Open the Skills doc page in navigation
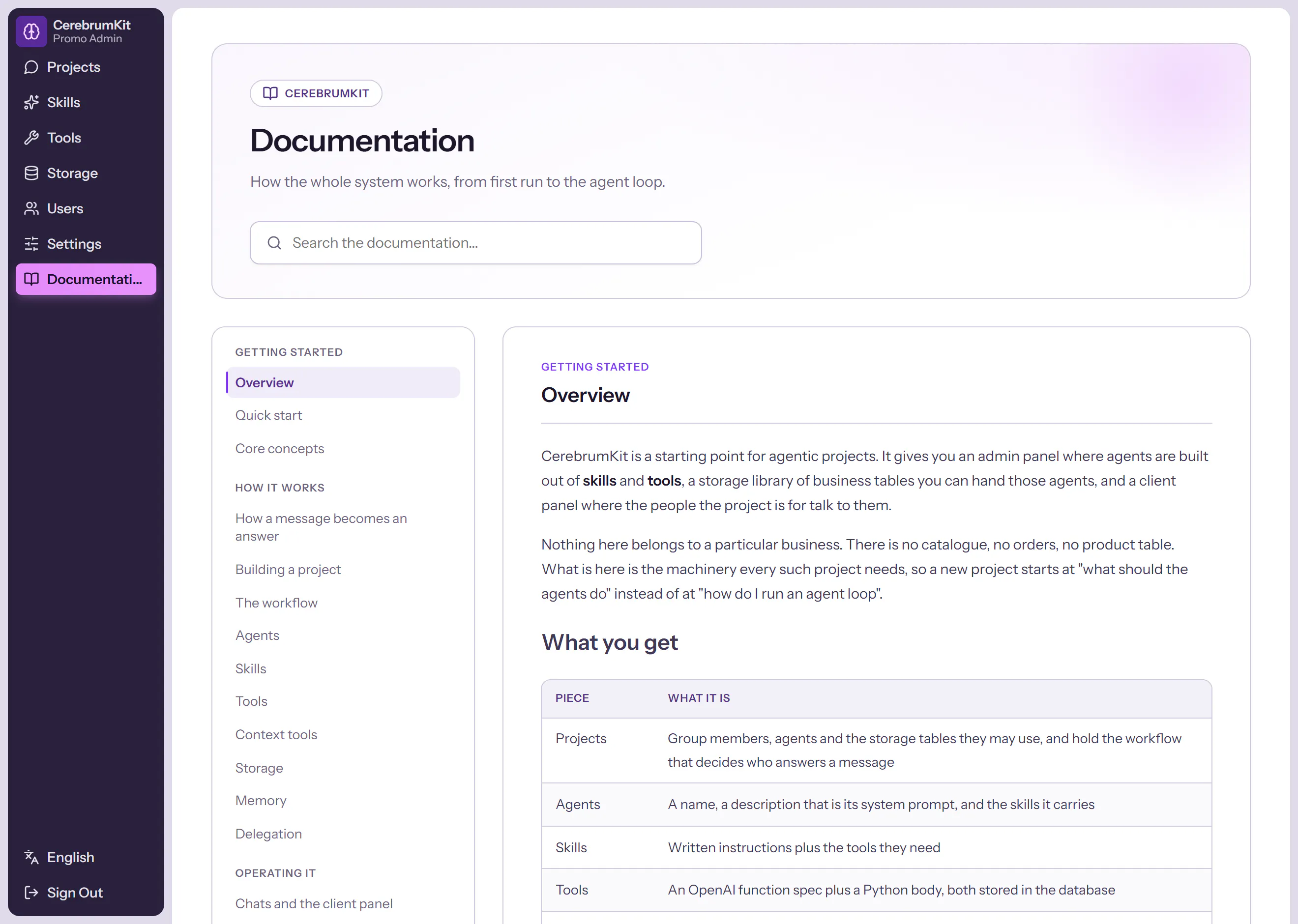This screenshot has height=924, width=1298. click(343, 668)
